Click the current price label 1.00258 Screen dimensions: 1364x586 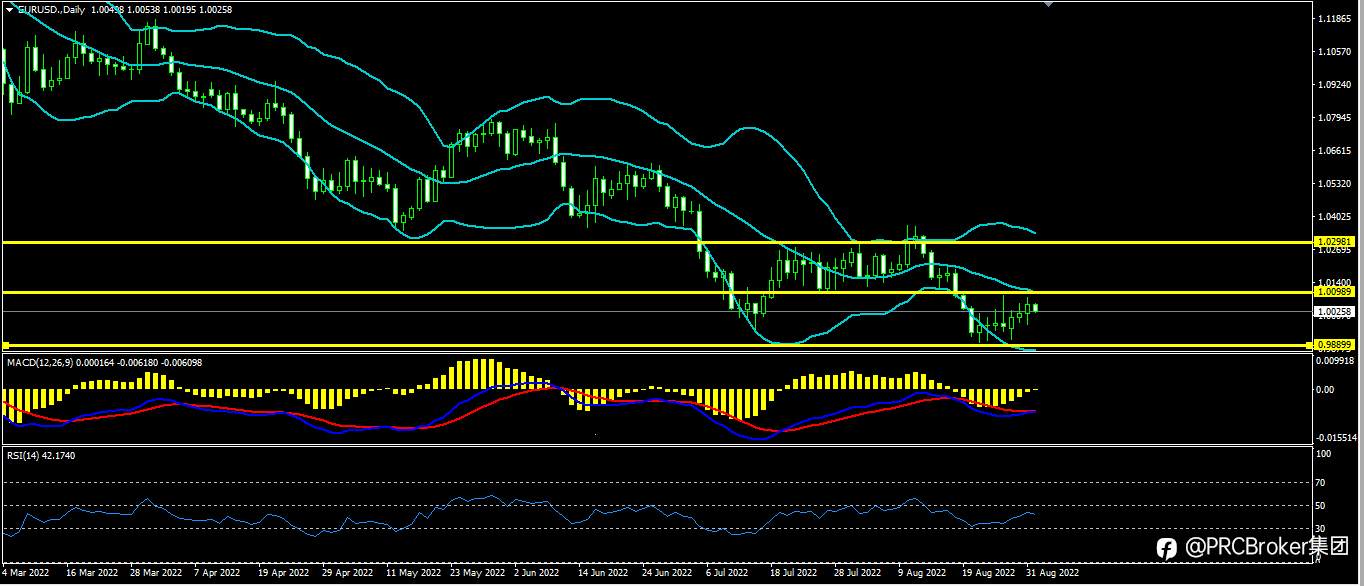(x=1336, y=312)
